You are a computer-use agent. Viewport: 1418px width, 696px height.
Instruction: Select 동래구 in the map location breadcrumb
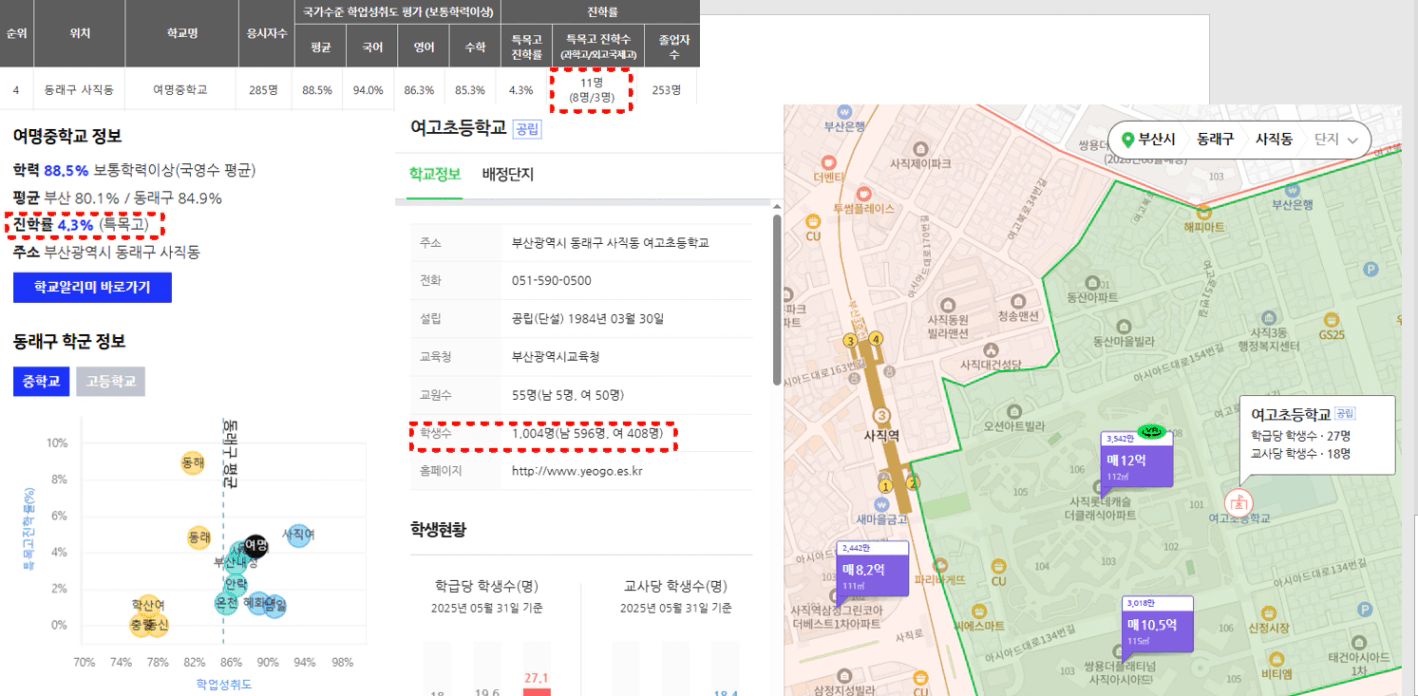pos(1215,139)
